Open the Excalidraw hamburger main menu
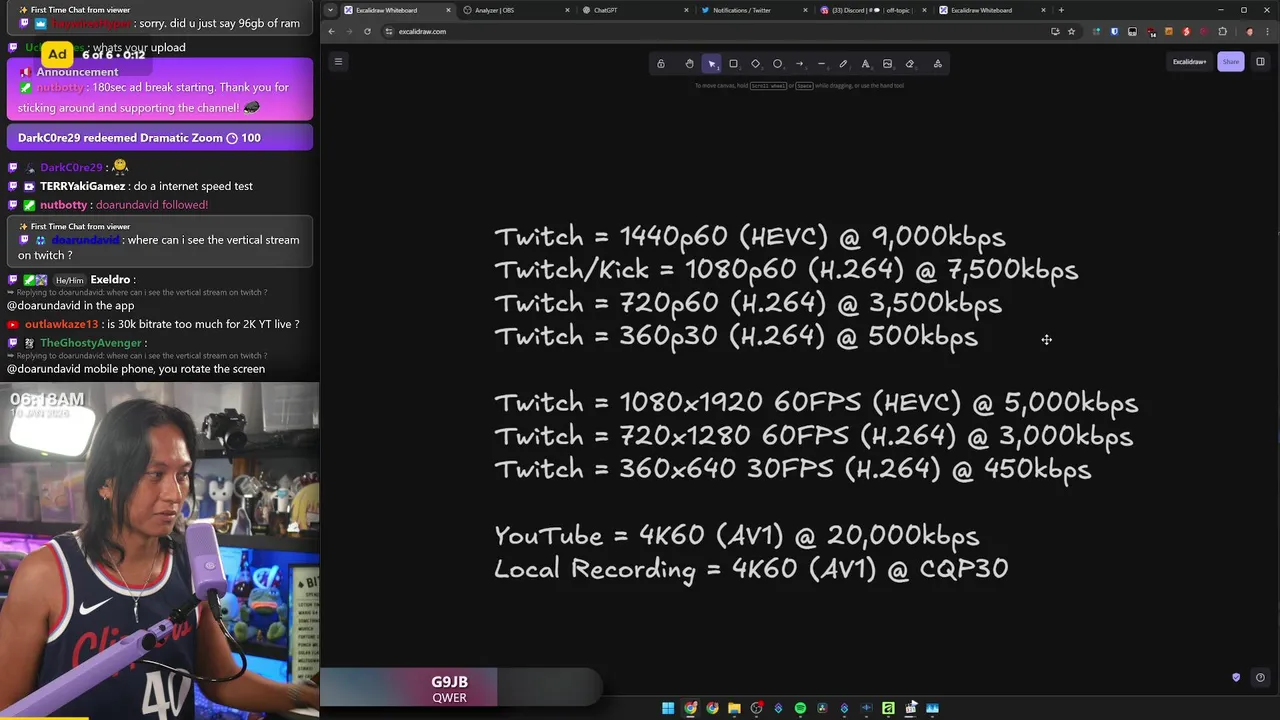 [x=338, y=61]
